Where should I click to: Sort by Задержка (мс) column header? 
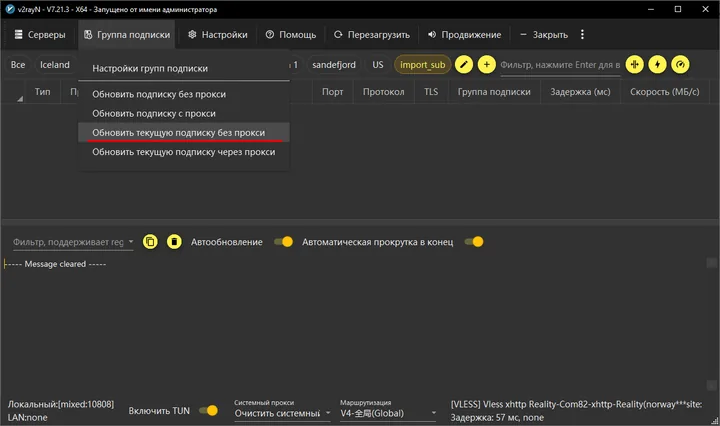[x=580, y=92]
